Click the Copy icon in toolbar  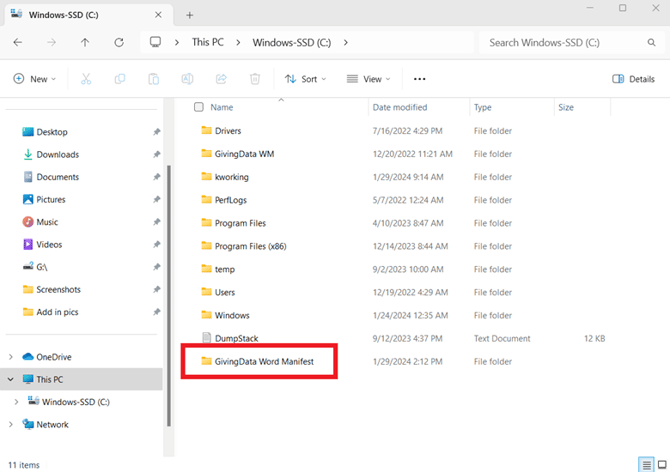[120, 79]
